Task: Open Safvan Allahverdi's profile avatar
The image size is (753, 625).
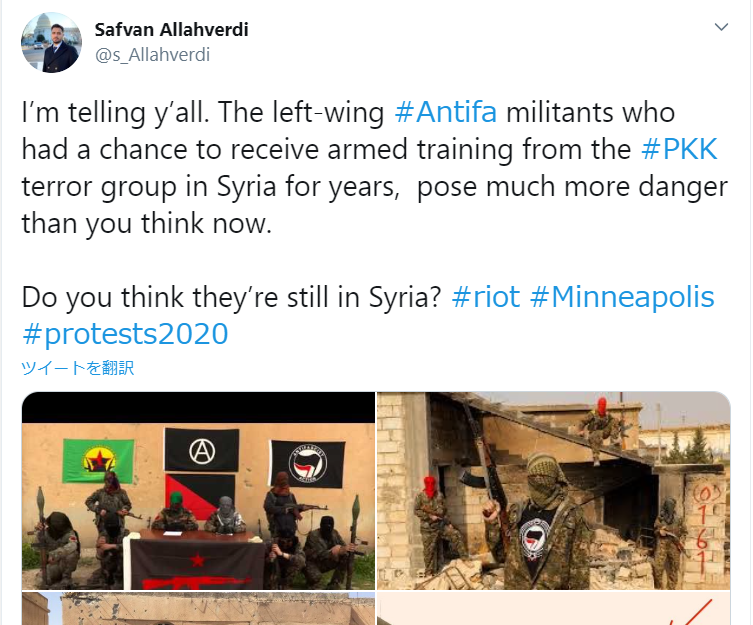Action: 51,43
